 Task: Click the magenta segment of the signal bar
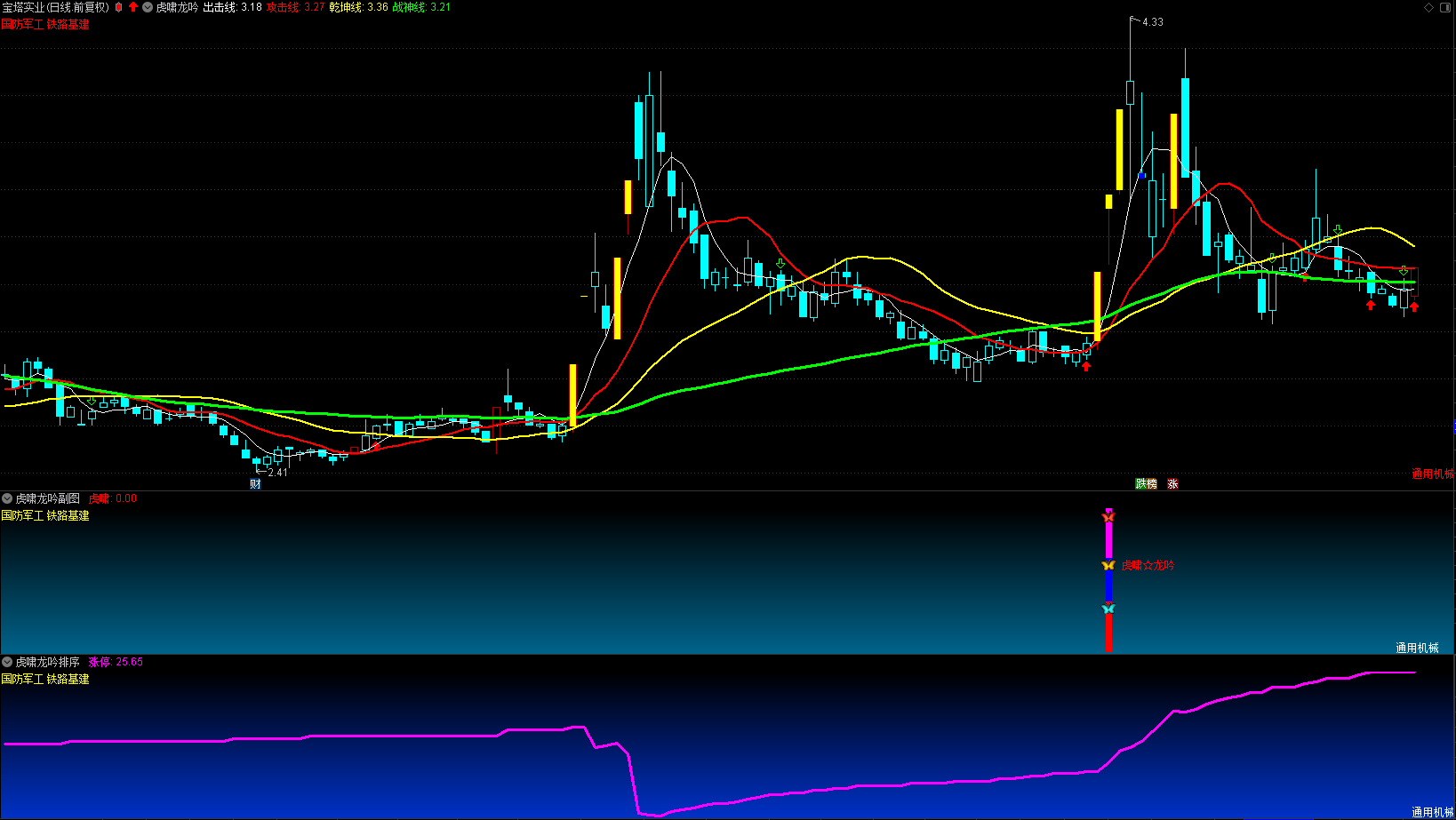click(1108, 540)
